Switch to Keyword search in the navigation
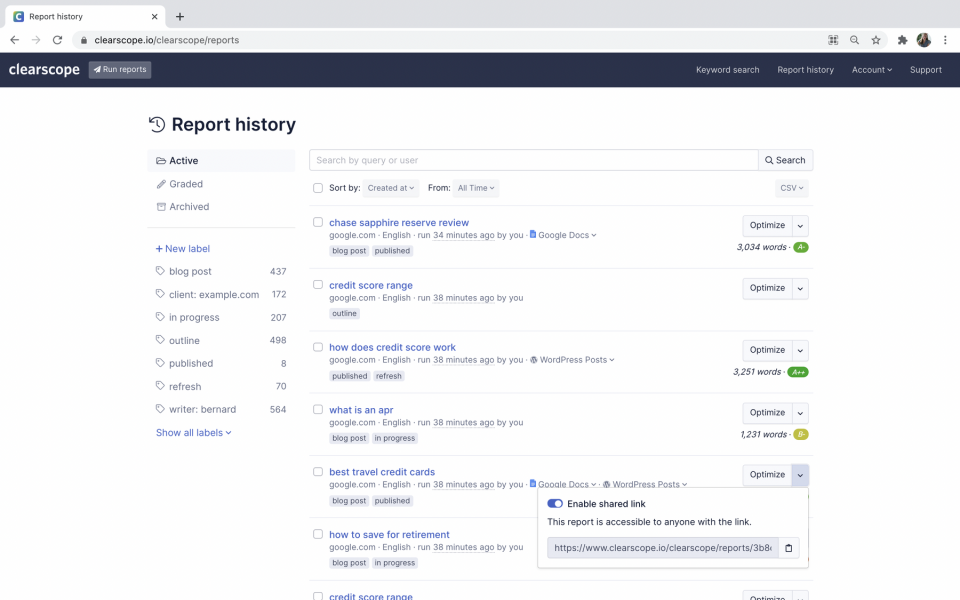960x600 pixels. pyautogui.click(x=727, y=70)
